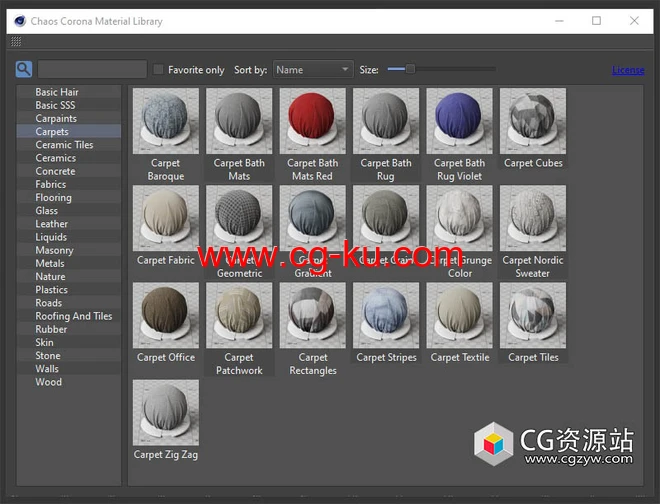This screenshot has height=504, width=660.
Task: Select the Carpet Gradient thumbnail
Action: tap(313, 218)
